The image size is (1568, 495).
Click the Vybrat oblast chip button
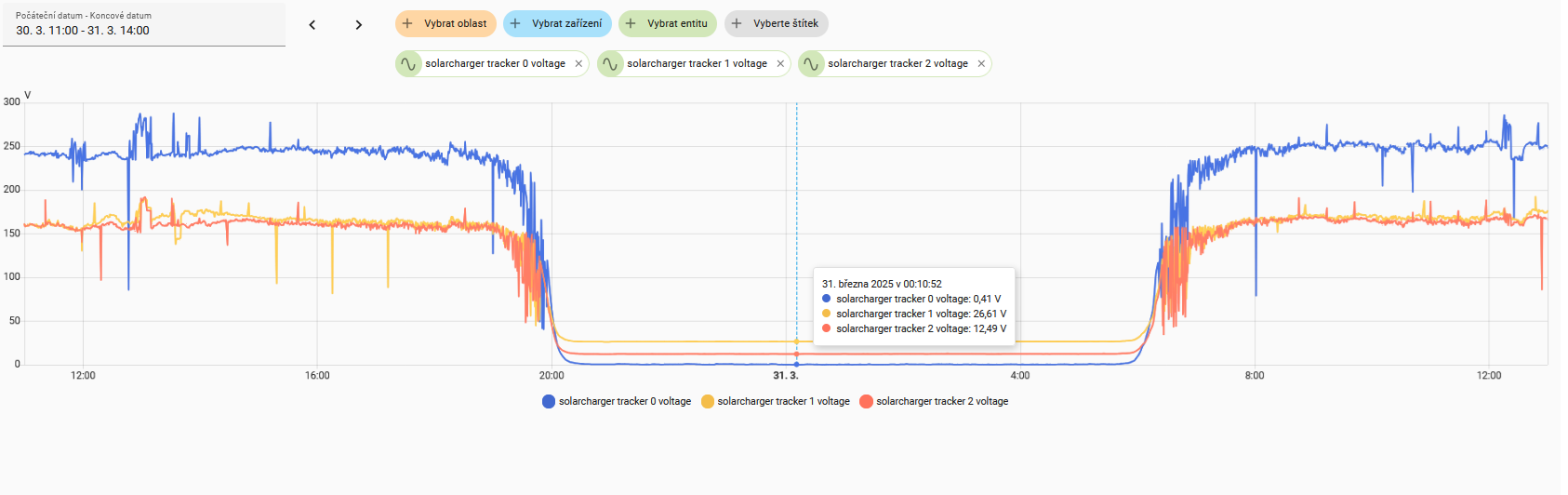point(445,24)
